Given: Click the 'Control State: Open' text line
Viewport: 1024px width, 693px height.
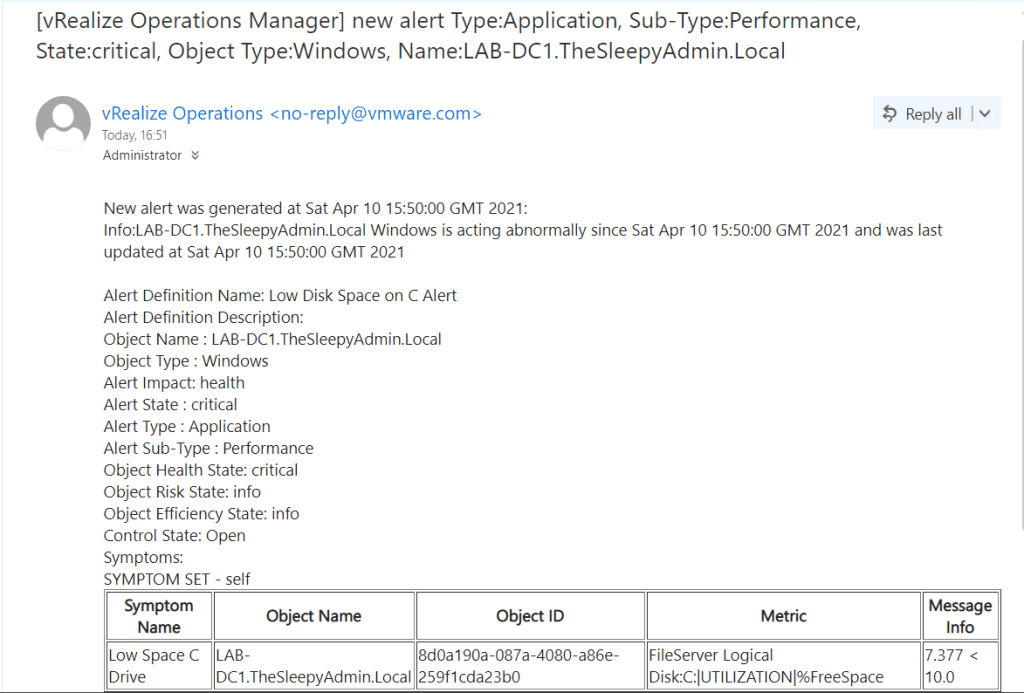Looking at the screenshot, I should pos(174,536).
